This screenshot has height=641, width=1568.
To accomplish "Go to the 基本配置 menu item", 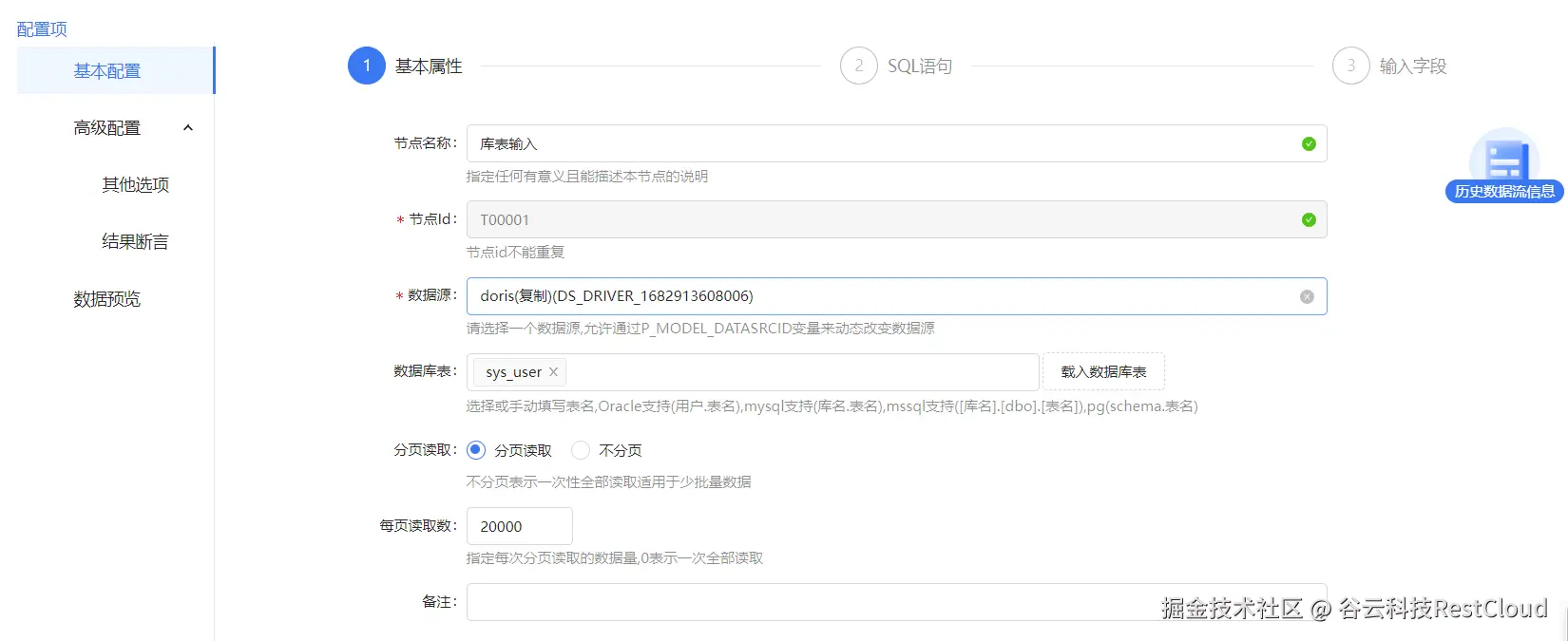I will 116,70.
